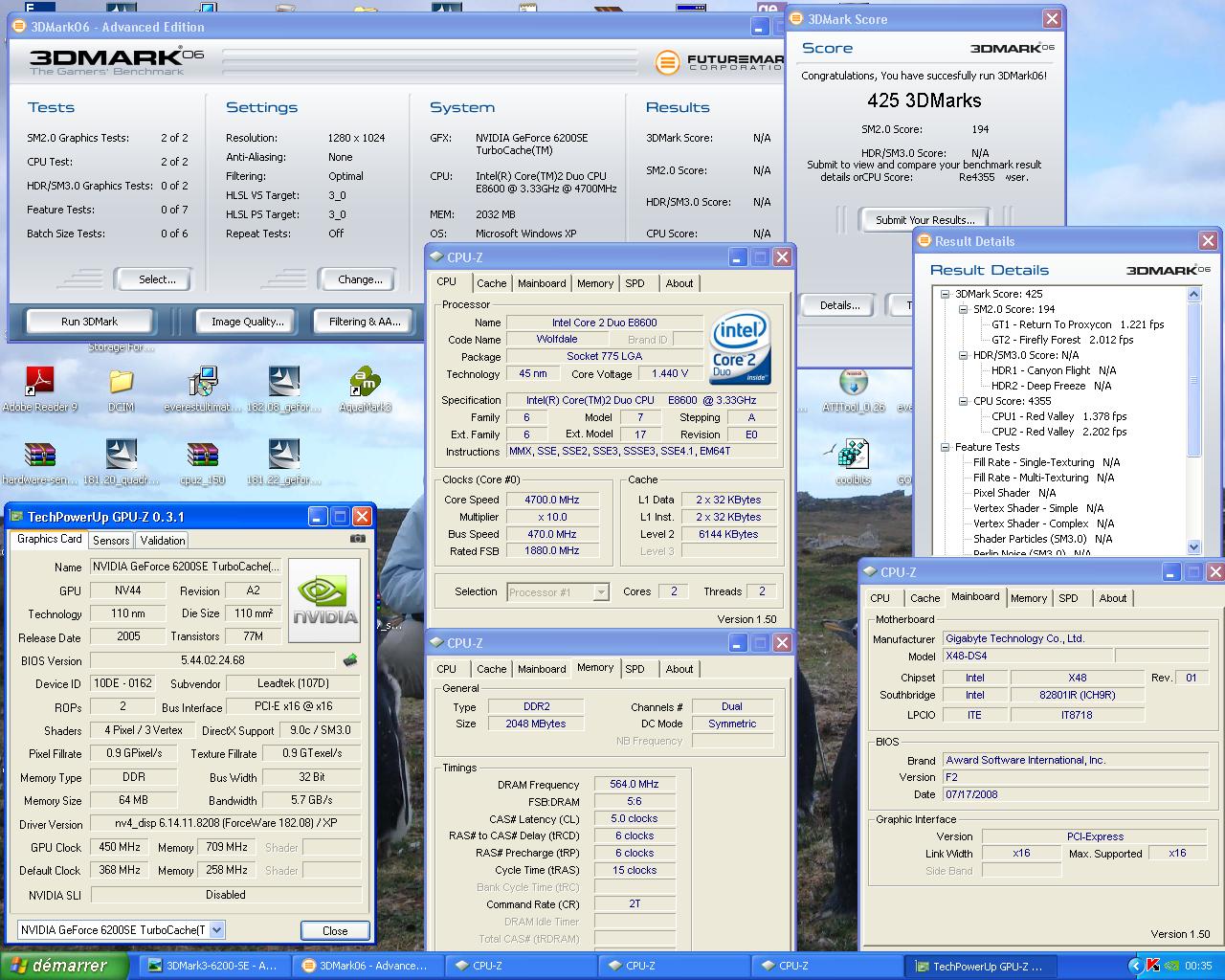
Task: Click the Core Speed 4700.0 MHz value
Action: [552, 500]
